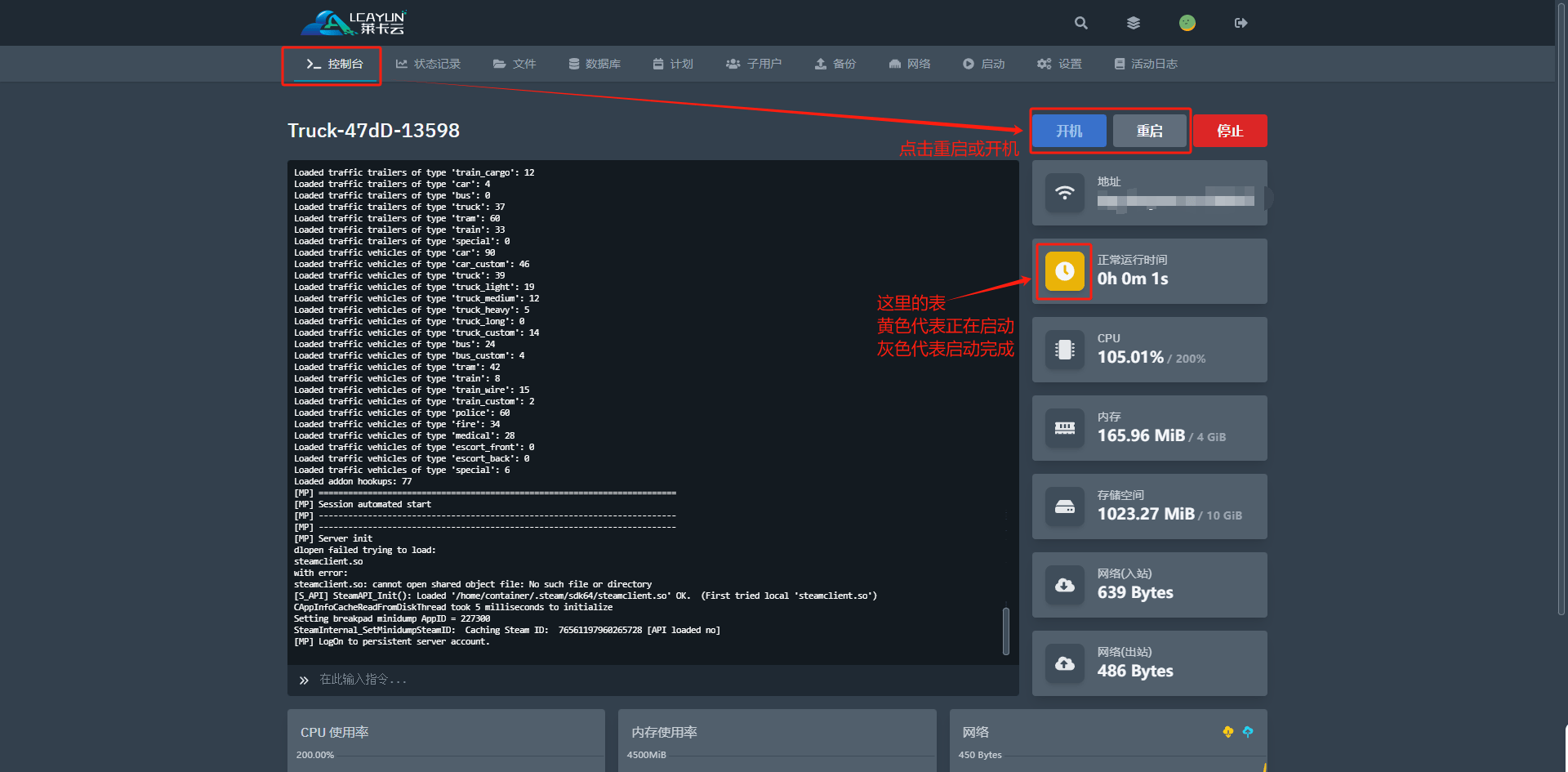Open the 数据库 tab
The height and width of the screenshot is (772, 1568).
pos(595,64)
